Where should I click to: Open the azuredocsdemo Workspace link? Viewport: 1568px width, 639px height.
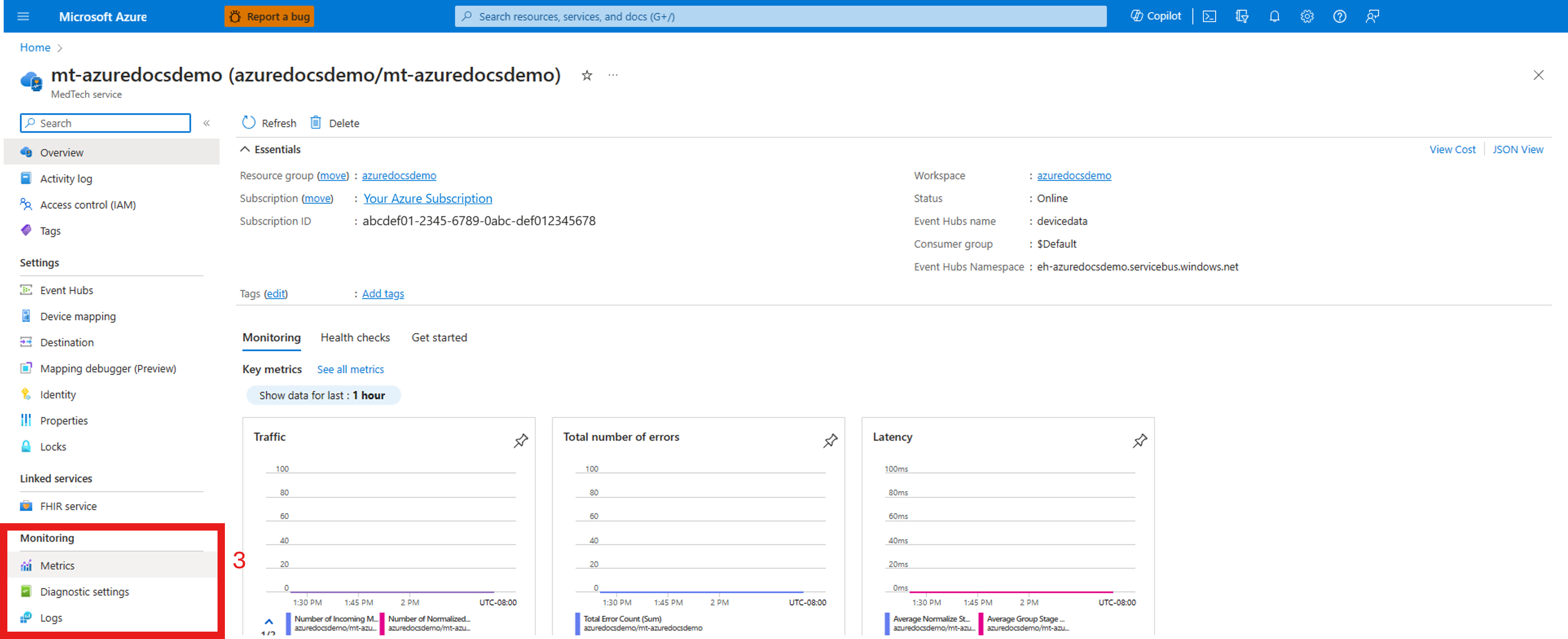click(x=1074, y=175)
